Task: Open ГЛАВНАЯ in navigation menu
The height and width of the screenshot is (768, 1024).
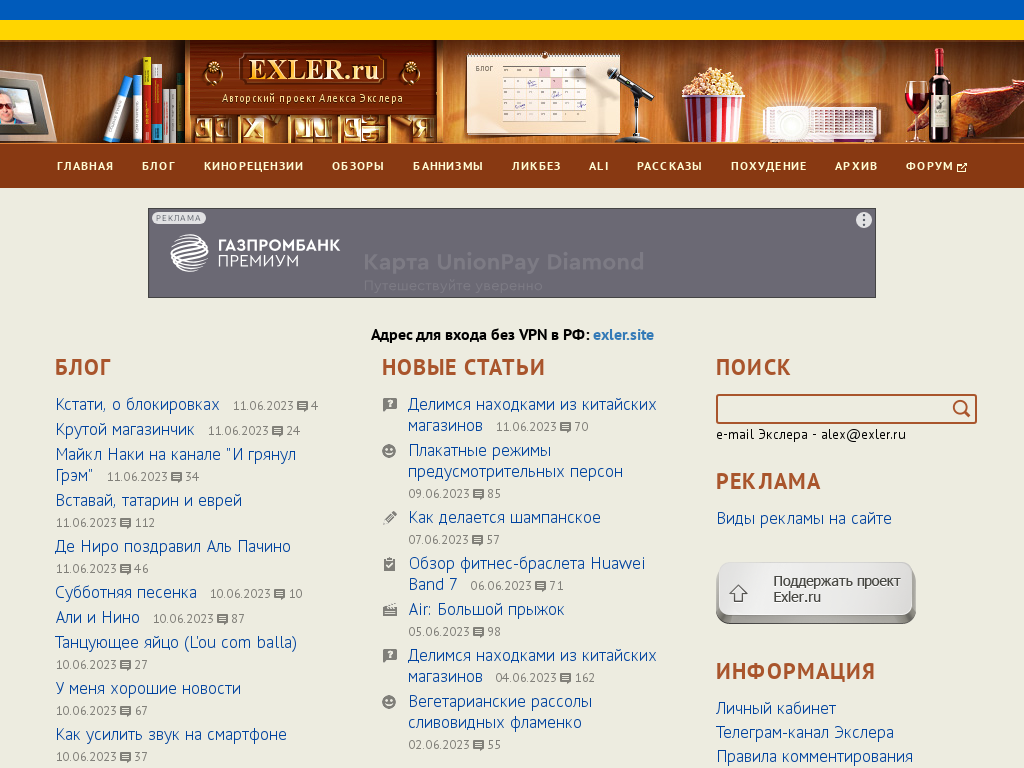Action: pyautogui.click(x=85, y=166)
